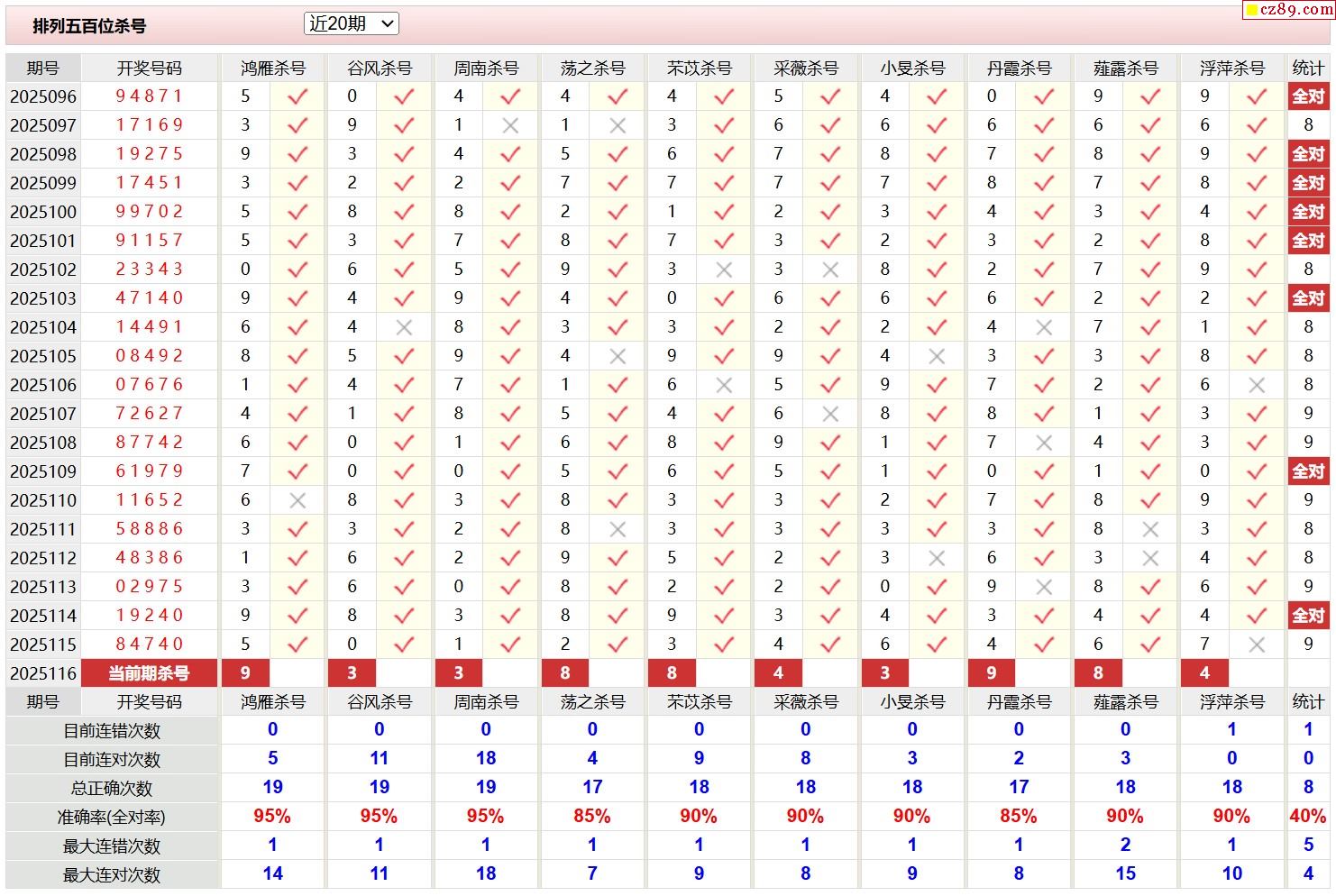Click the 准确率(全对率) row label
Viewport: 1336px width, 896px height.
point(112,818)
